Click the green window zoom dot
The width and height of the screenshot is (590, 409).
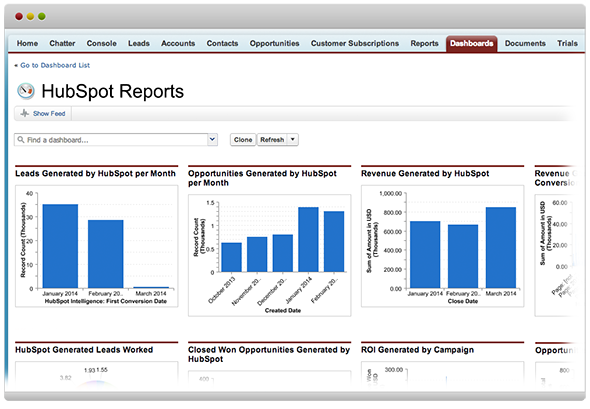point(42,16)
